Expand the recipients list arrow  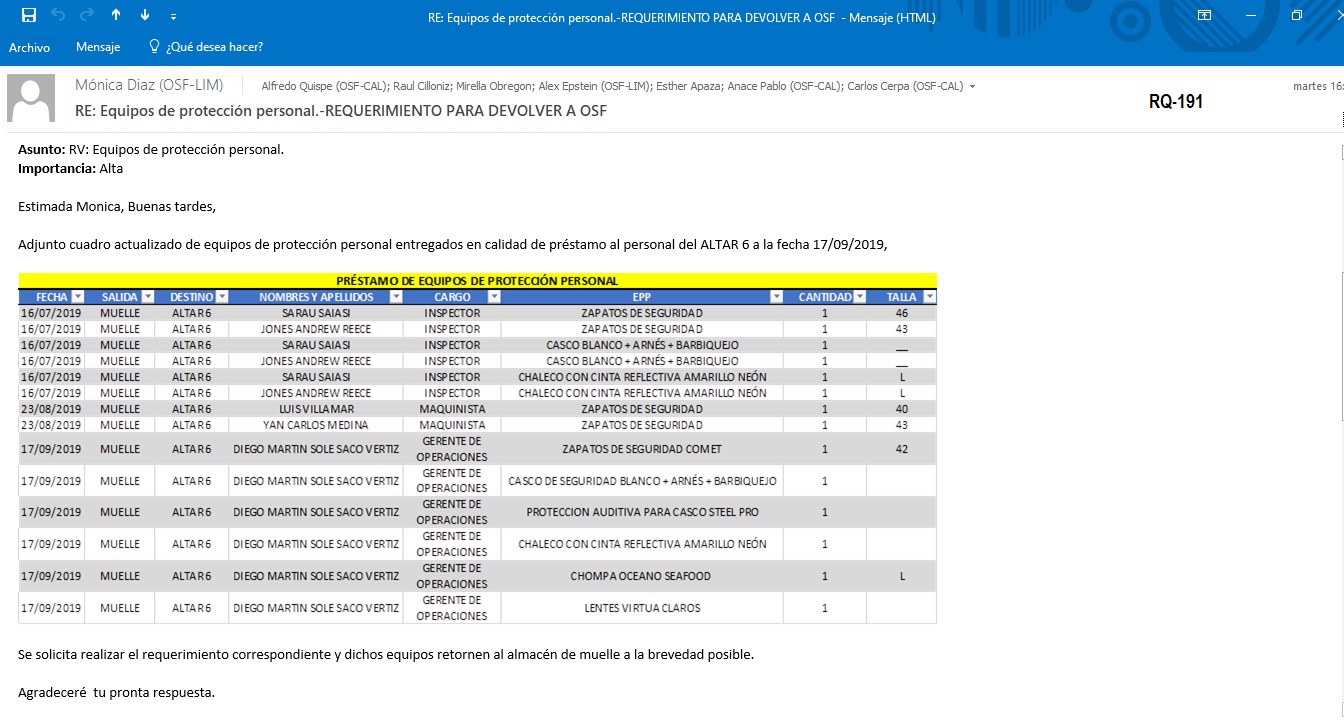(x=973, y=87)
